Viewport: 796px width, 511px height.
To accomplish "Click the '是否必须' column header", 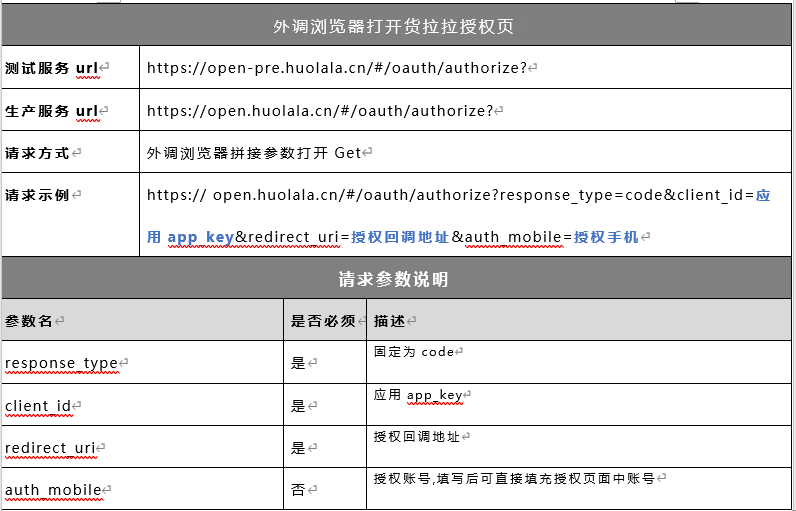I will coord(323,321).
